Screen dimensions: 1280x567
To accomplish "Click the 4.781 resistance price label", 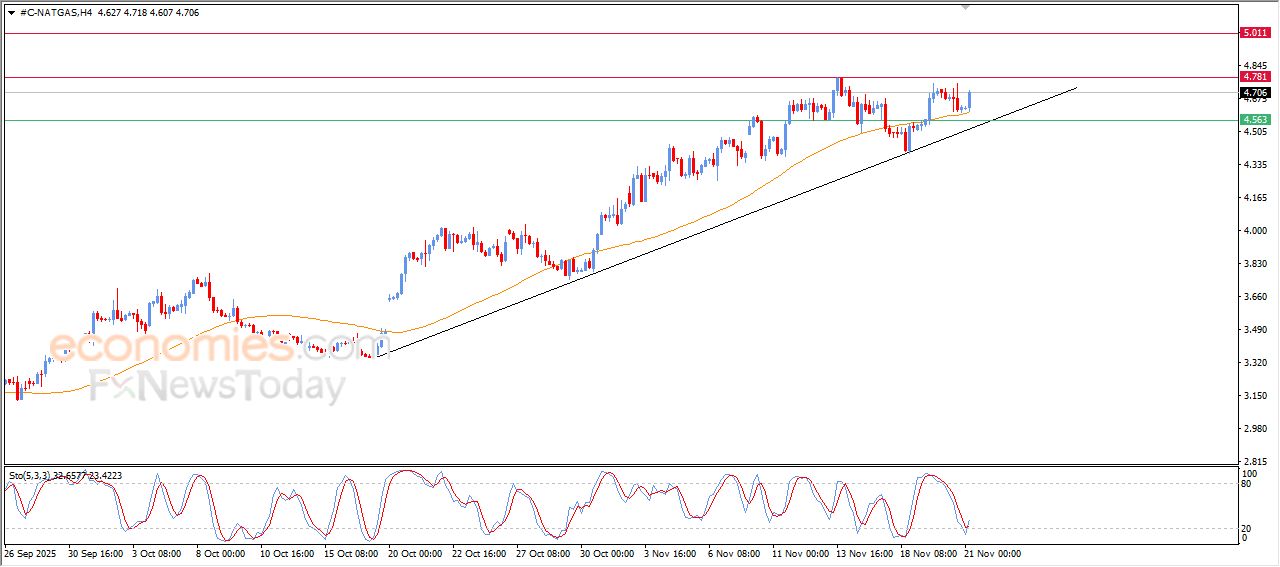I will [x=1254, y=77].
